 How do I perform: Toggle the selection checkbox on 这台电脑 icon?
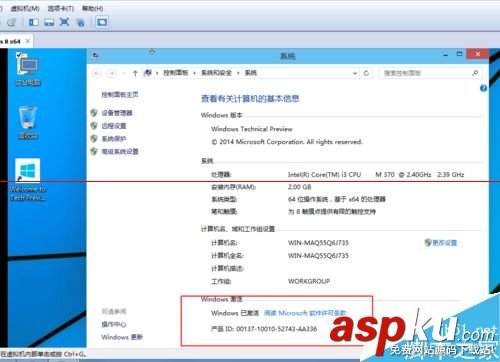point(19,55)
